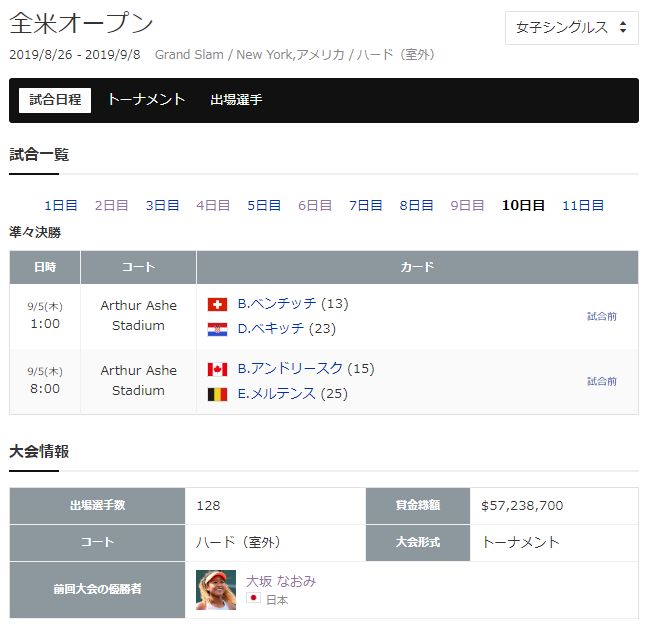
Task: Click Japan flag under 大坂 なおみ
Action: click(x=253, y=598)
